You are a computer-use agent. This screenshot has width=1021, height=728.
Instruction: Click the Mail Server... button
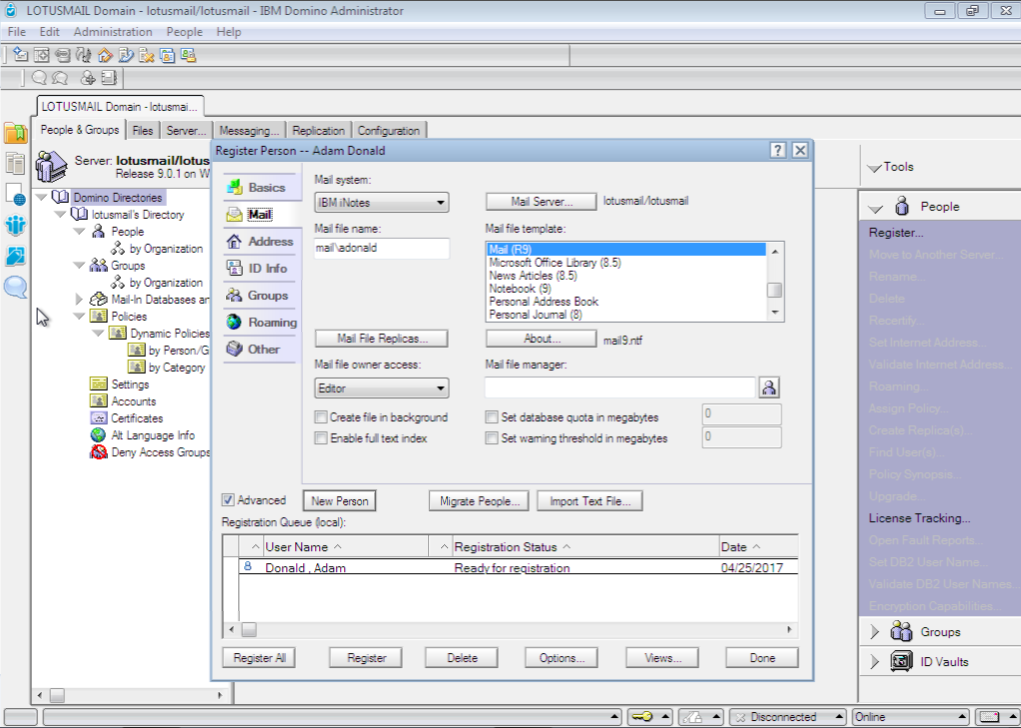(541, 201)
